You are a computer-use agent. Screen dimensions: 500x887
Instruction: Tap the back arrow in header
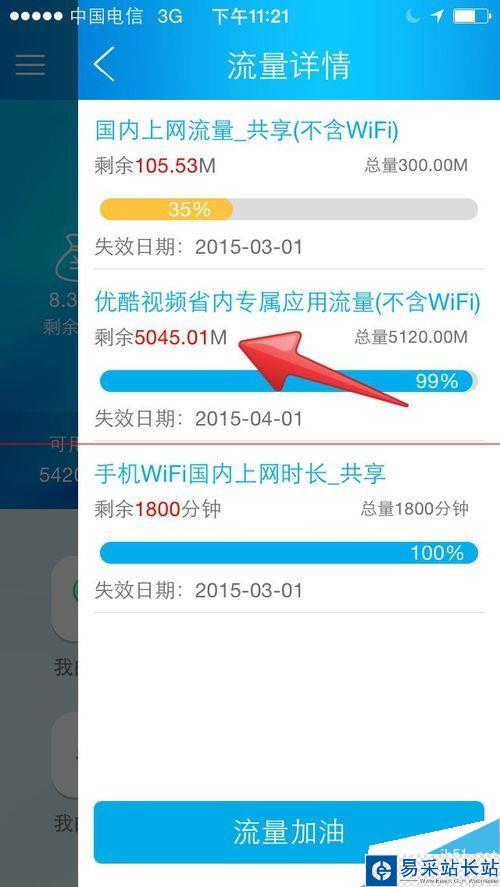104,64
